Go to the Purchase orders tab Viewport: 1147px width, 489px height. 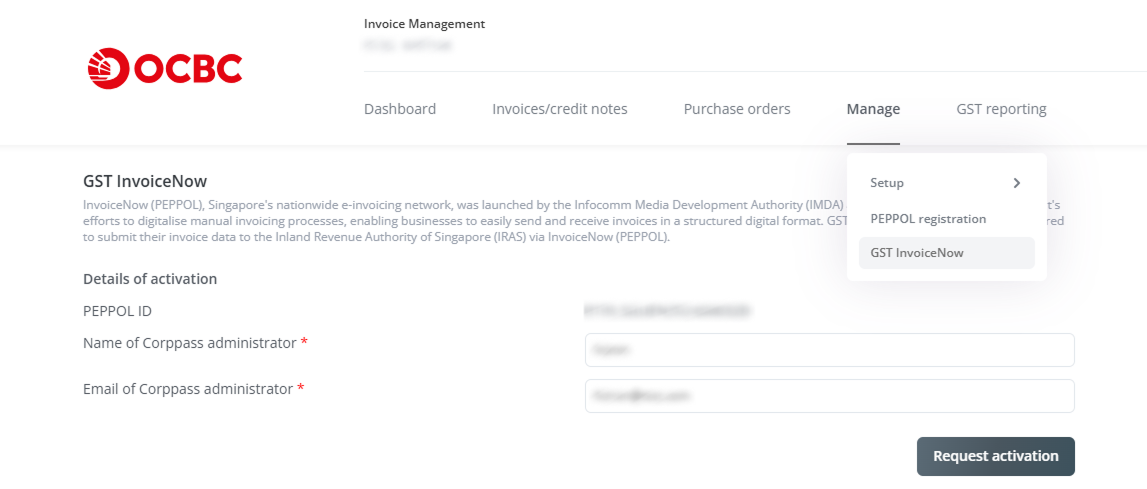coord(737,109)
